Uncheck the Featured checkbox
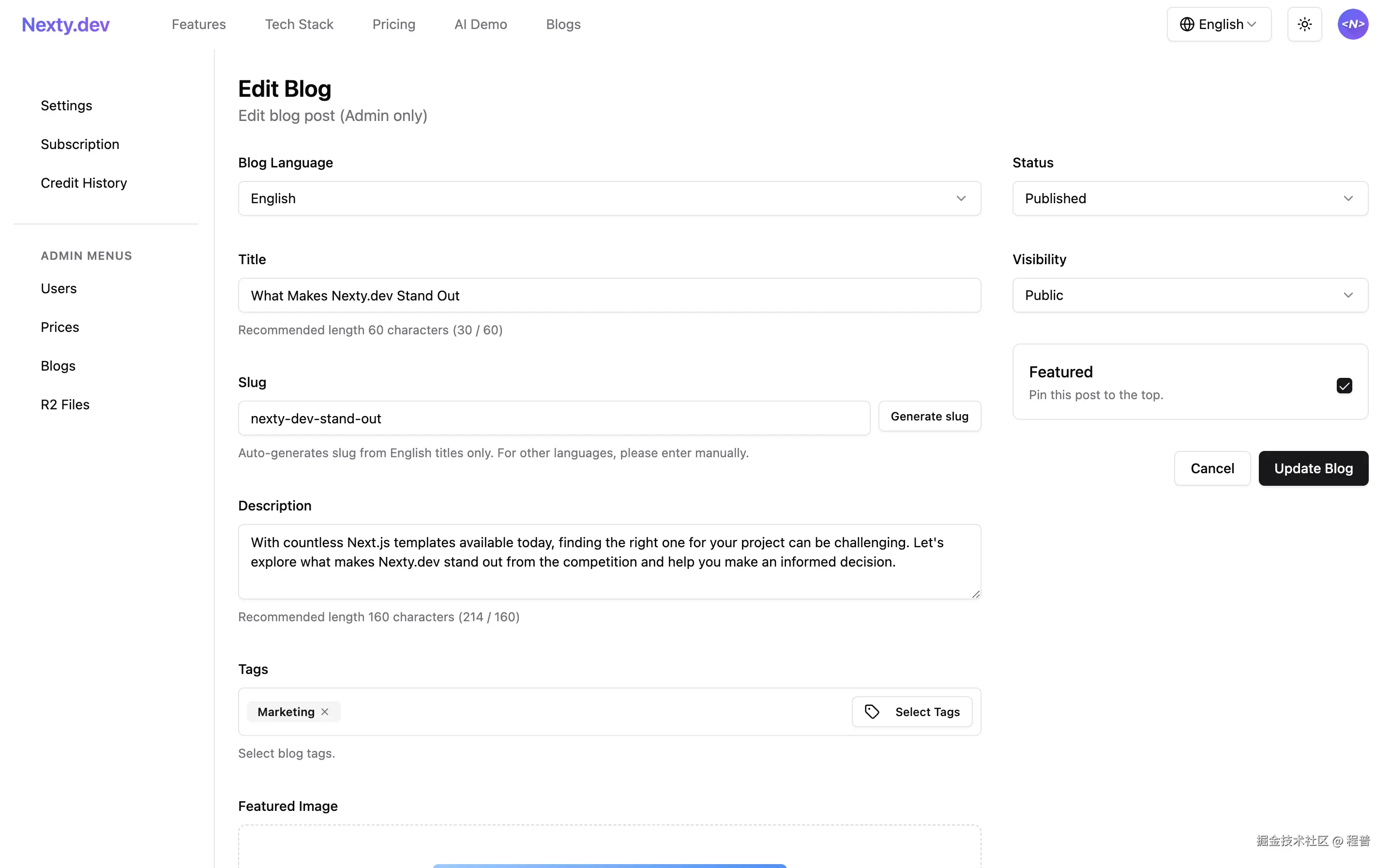 point(1344,385)
